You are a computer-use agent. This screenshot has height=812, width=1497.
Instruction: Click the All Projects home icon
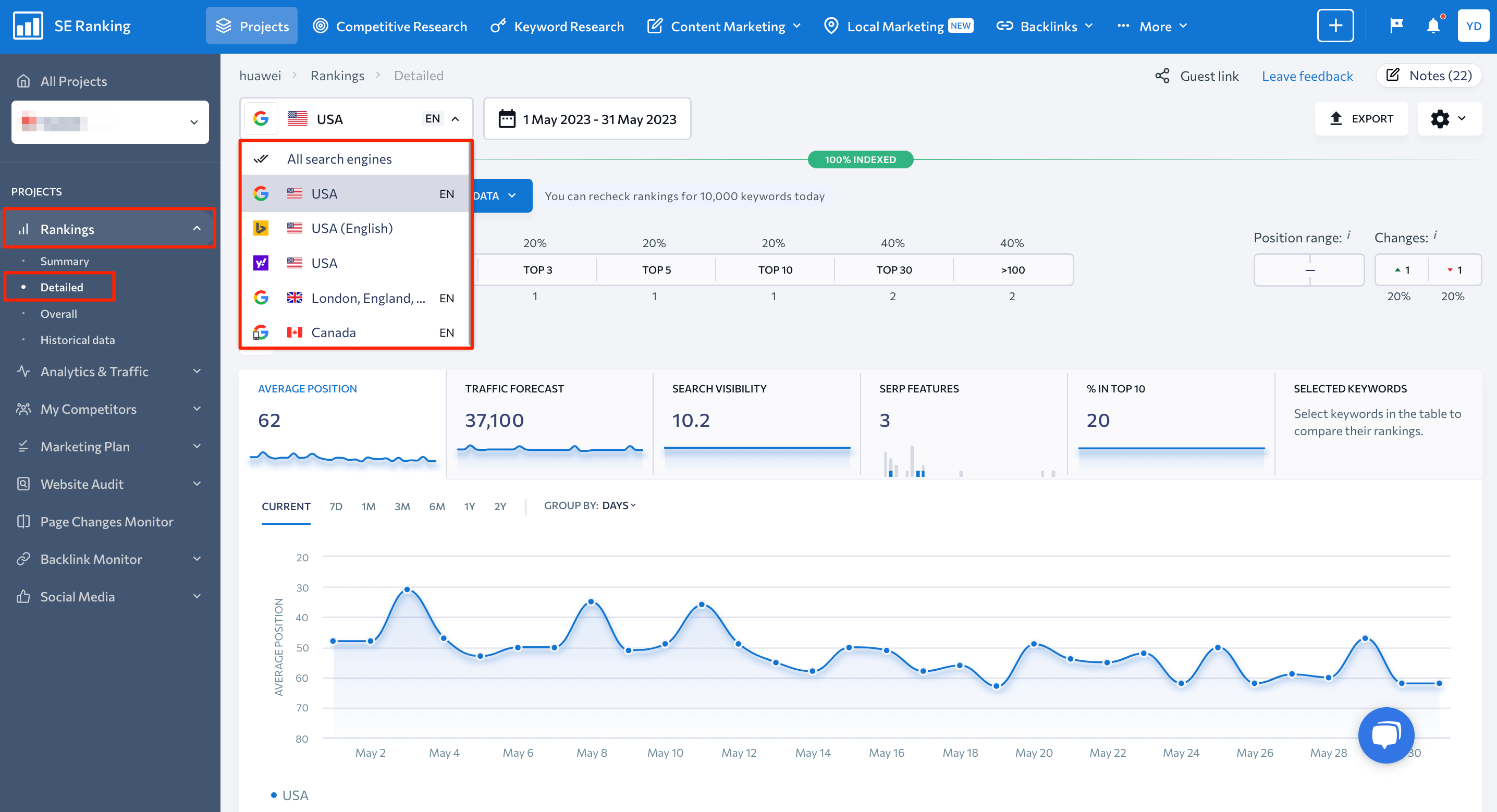coord(23,81)
